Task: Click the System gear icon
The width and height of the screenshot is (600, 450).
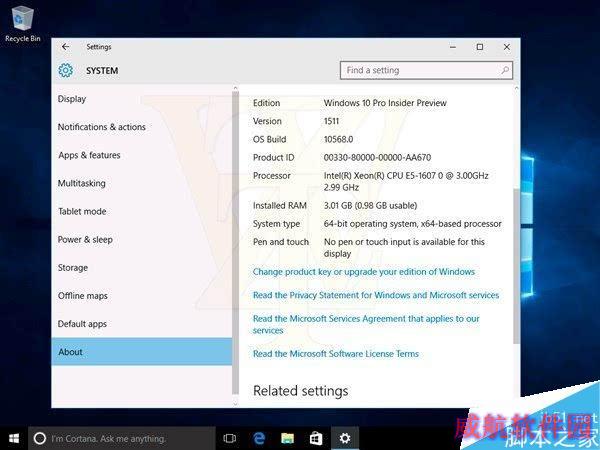Action: [65, 70]
